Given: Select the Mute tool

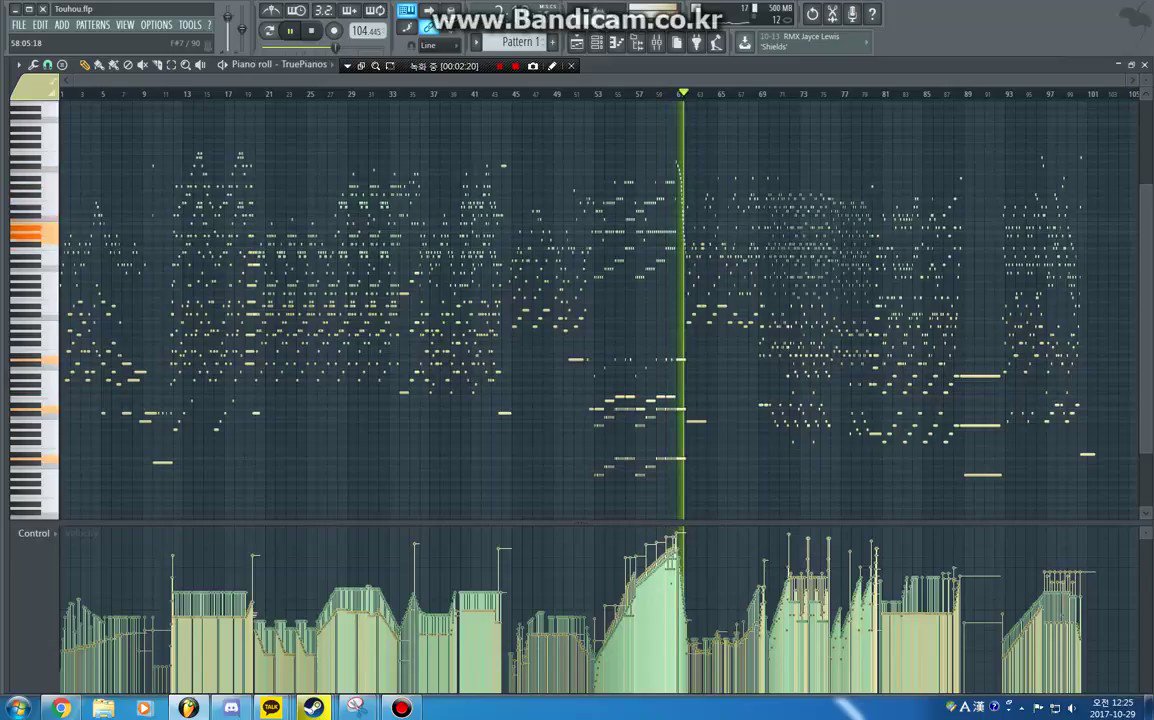Looking at the screenshot, I should click(x=143, y=66).
